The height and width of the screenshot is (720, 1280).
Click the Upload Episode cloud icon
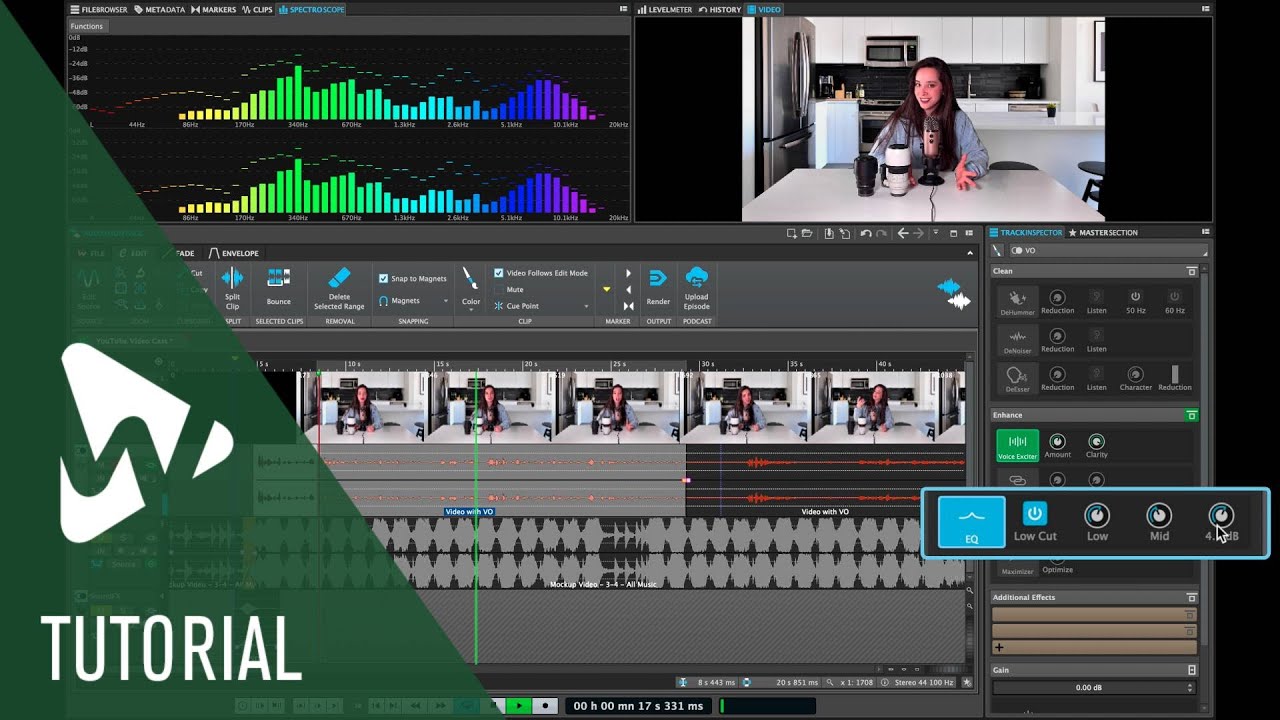point(697,277)
